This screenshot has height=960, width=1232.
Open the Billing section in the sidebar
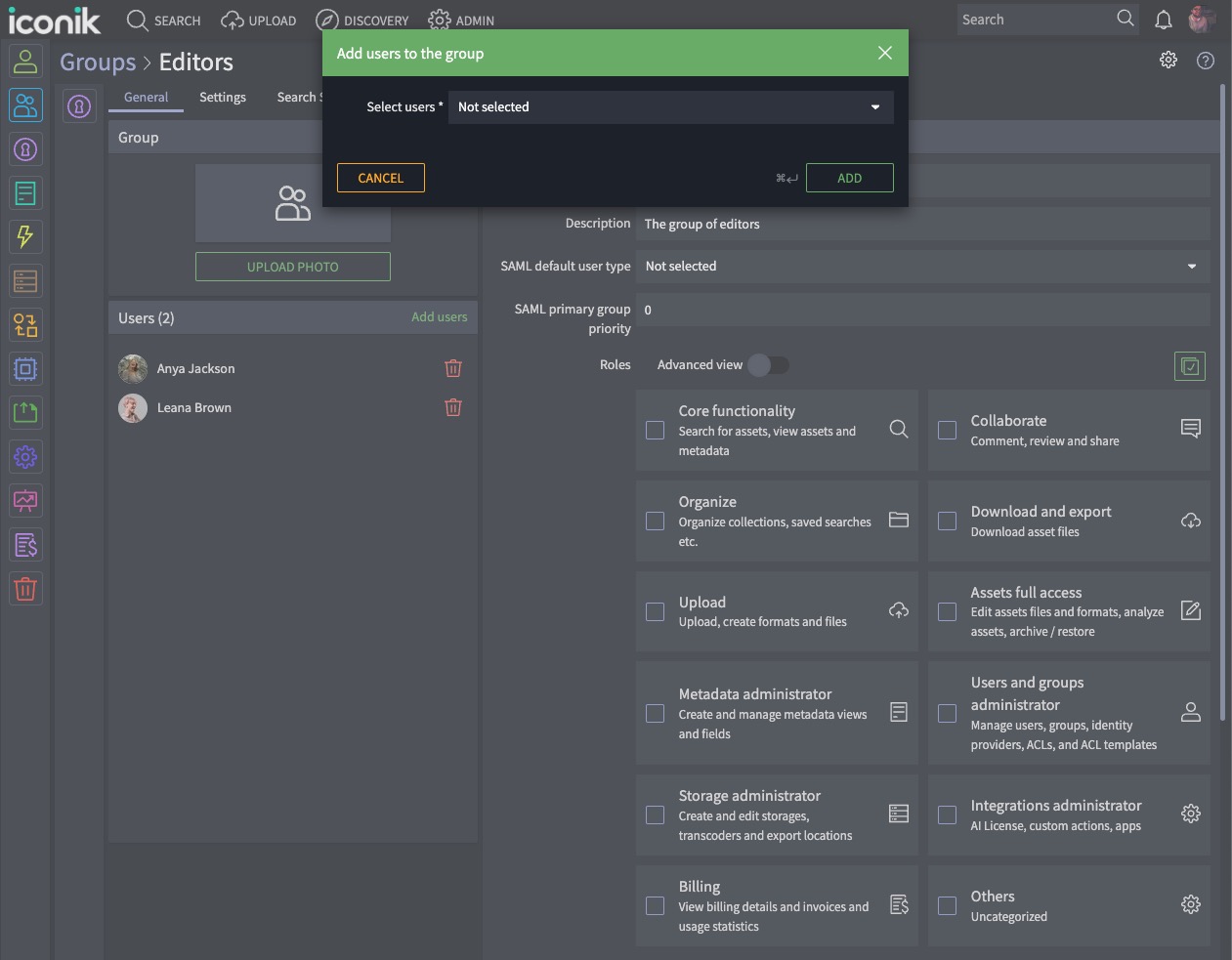(25, 544)
